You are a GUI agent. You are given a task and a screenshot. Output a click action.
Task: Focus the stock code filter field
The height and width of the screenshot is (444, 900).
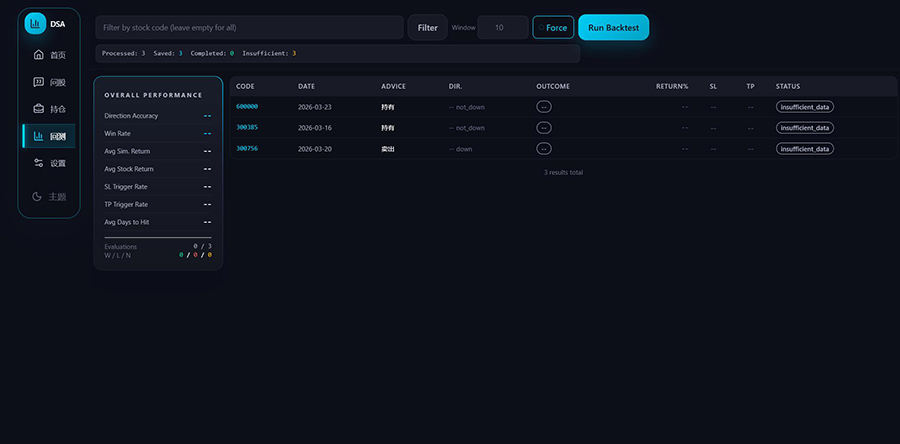[x=249, y=28]
